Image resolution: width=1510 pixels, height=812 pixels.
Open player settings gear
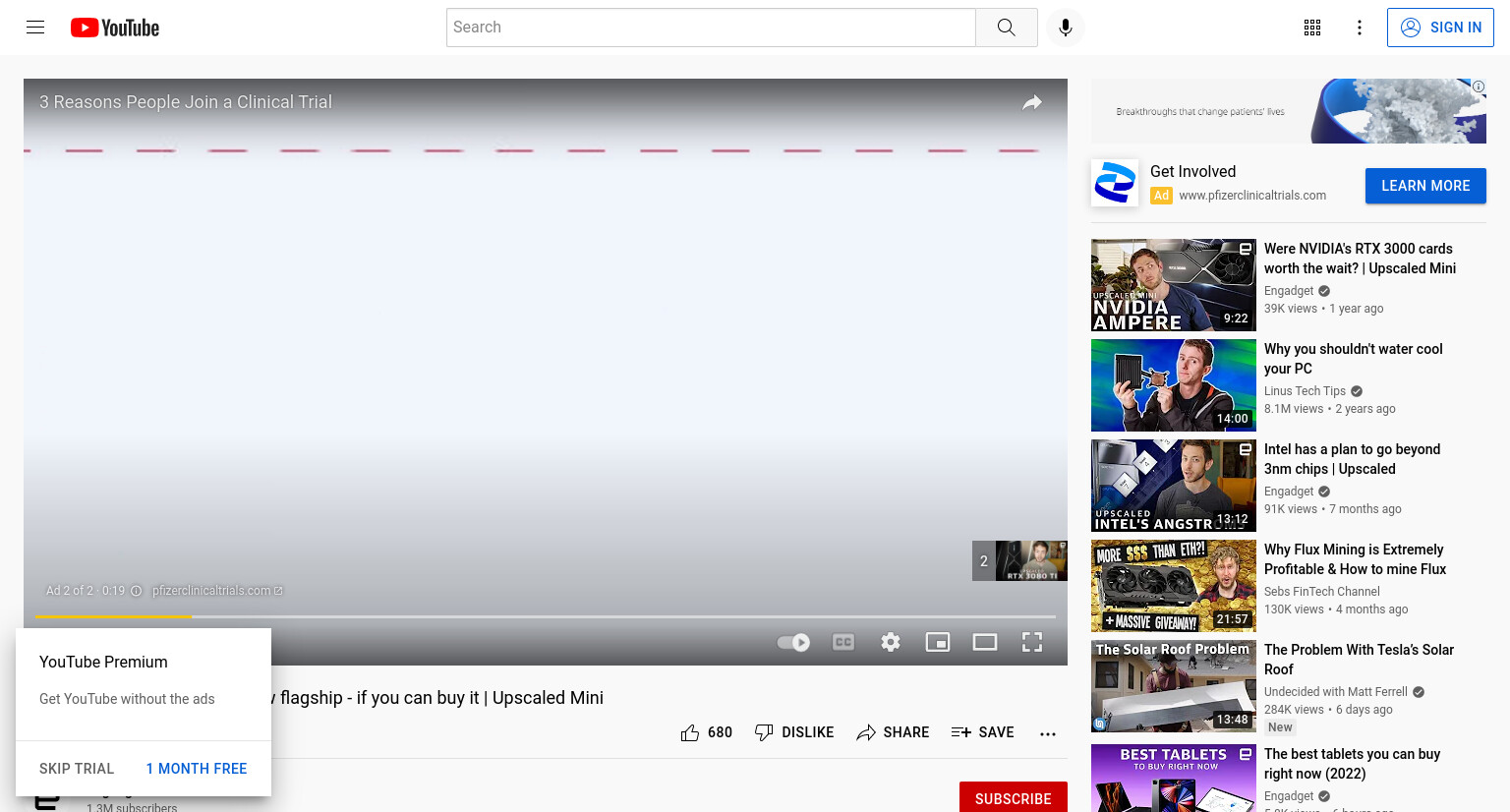[891, 642]
